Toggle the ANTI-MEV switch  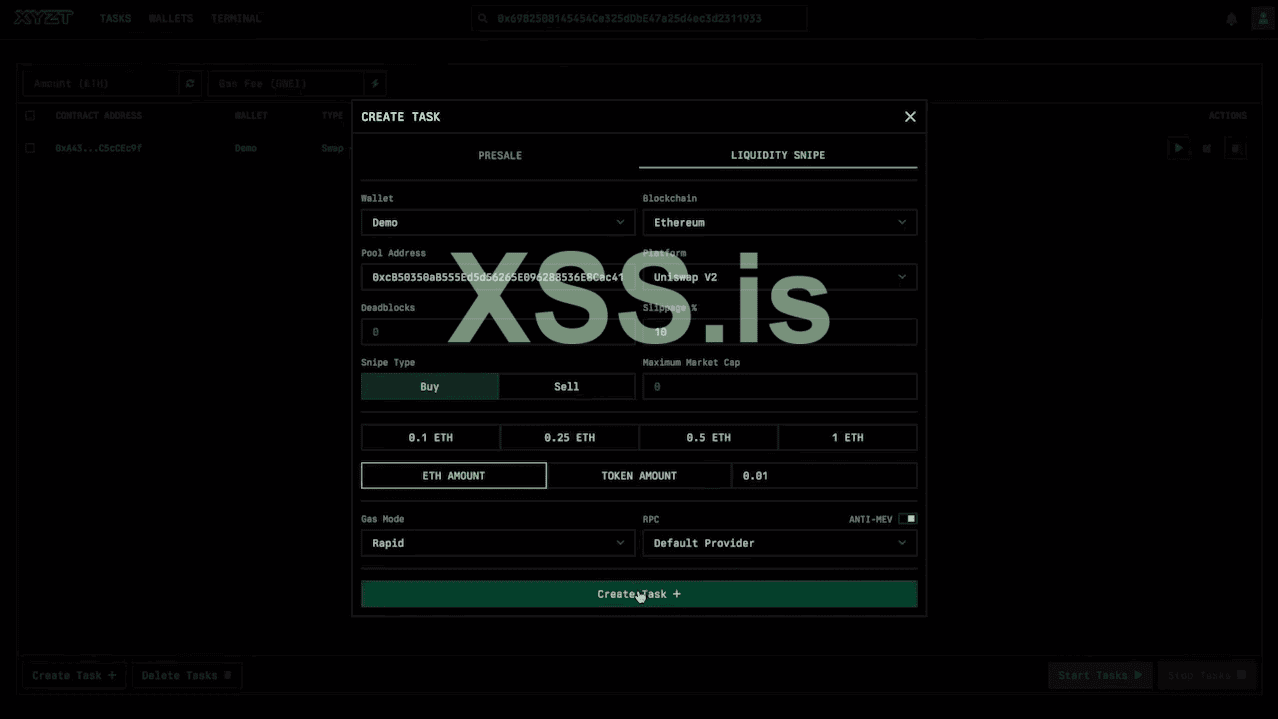click(907, 519)
